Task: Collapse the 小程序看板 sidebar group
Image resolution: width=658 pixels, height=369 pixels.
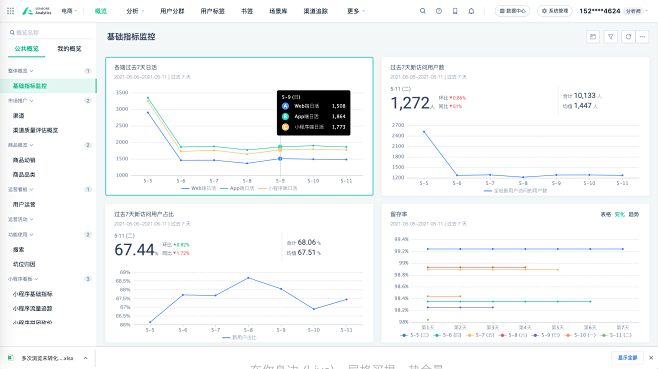Action: [x=23, y=279]
